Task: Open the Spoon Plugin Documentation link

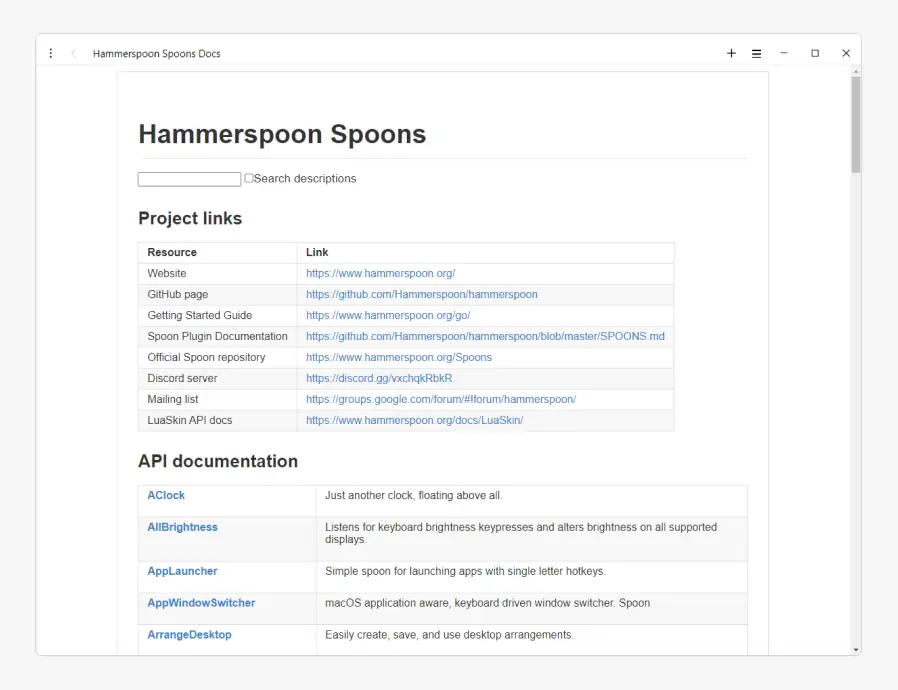Action: click(485, 336)
